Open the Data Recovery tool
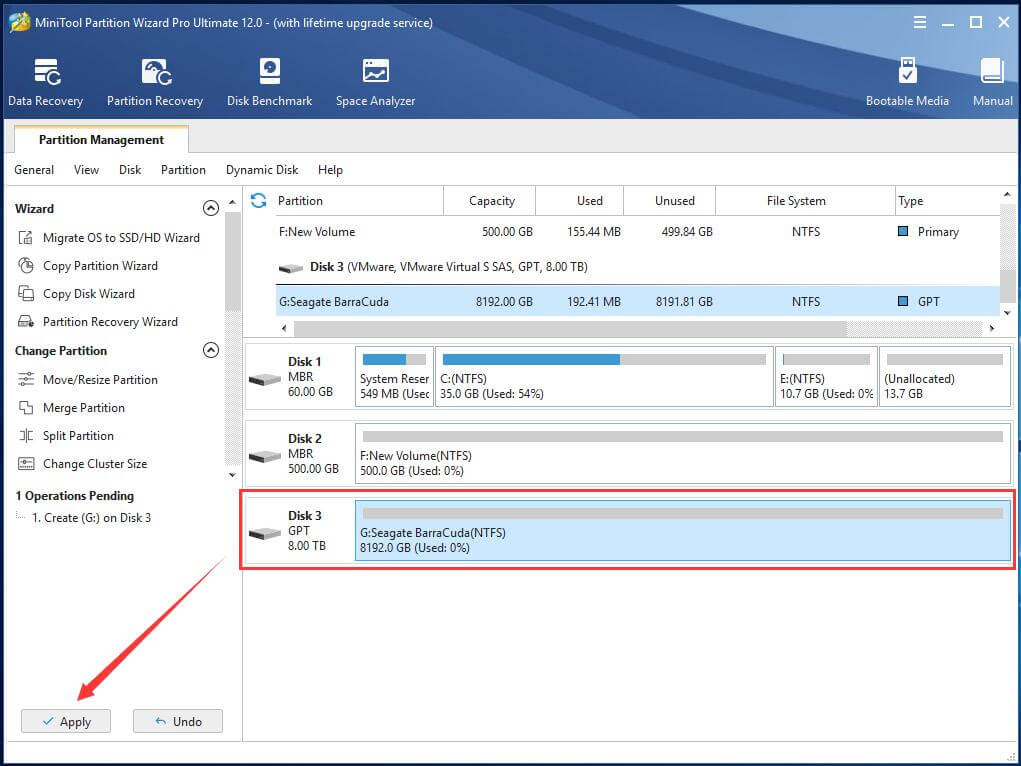Image resolution: width=1021 pixels, height=766 pixels. [46, 82]
